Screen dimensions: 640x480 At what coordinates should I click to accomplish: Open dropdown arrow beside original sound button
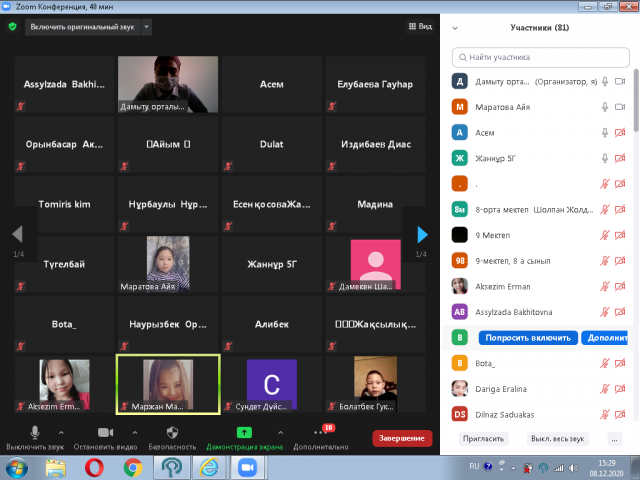point(147,27)
